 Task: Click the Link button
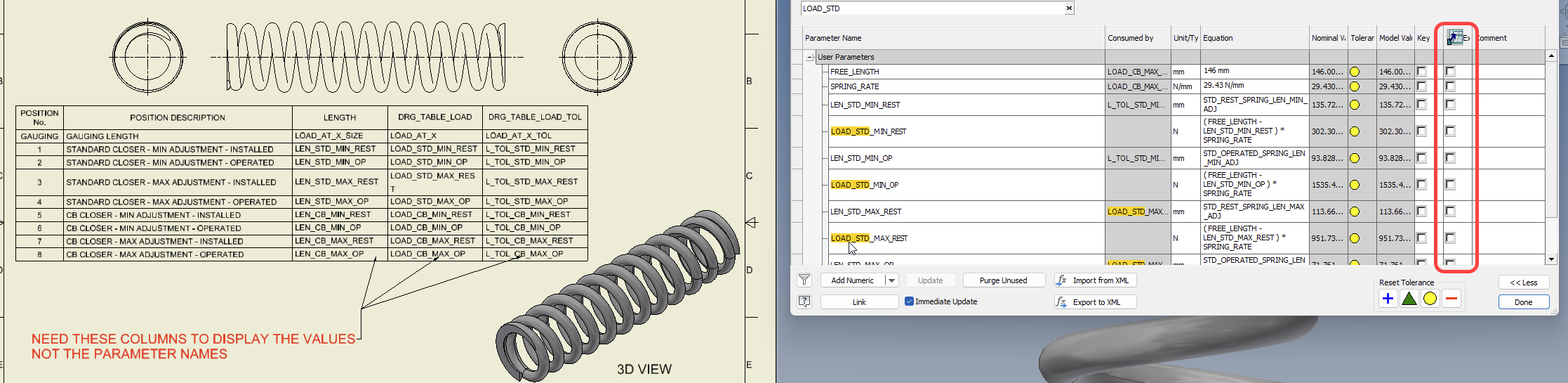pos(859,302)
